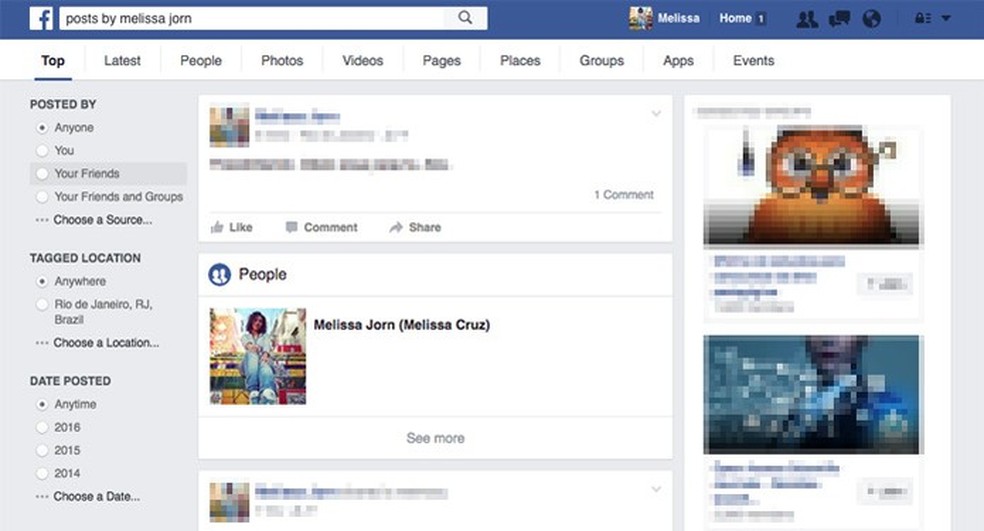The height and width of the screenshot is (531, 984).
Task: Open Melissa Jorn (Melissa Cruz) profile name
Action: click(402, 324)
